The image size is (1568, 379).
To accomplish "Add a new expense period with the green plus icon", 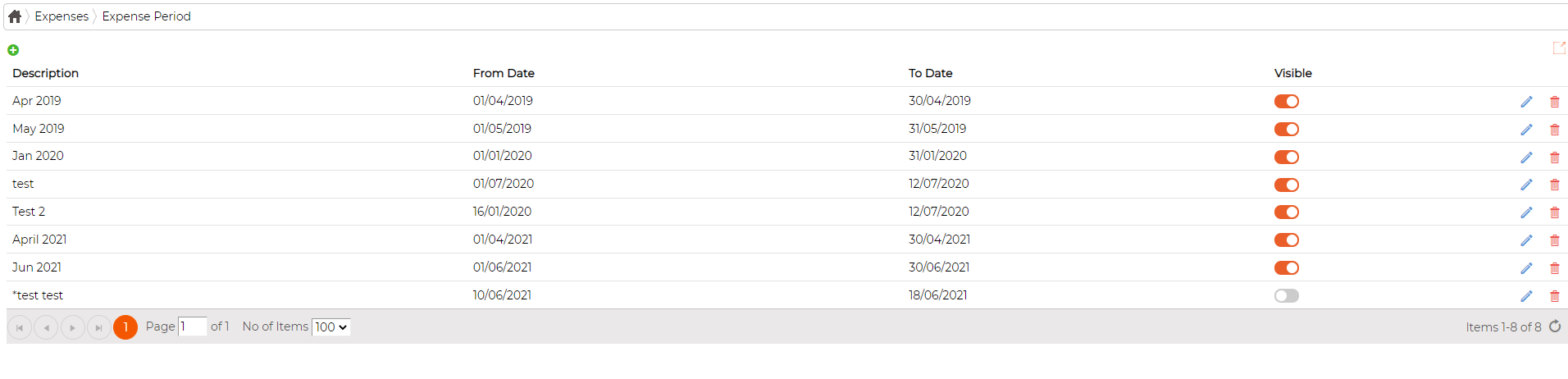I will point(13,50).
